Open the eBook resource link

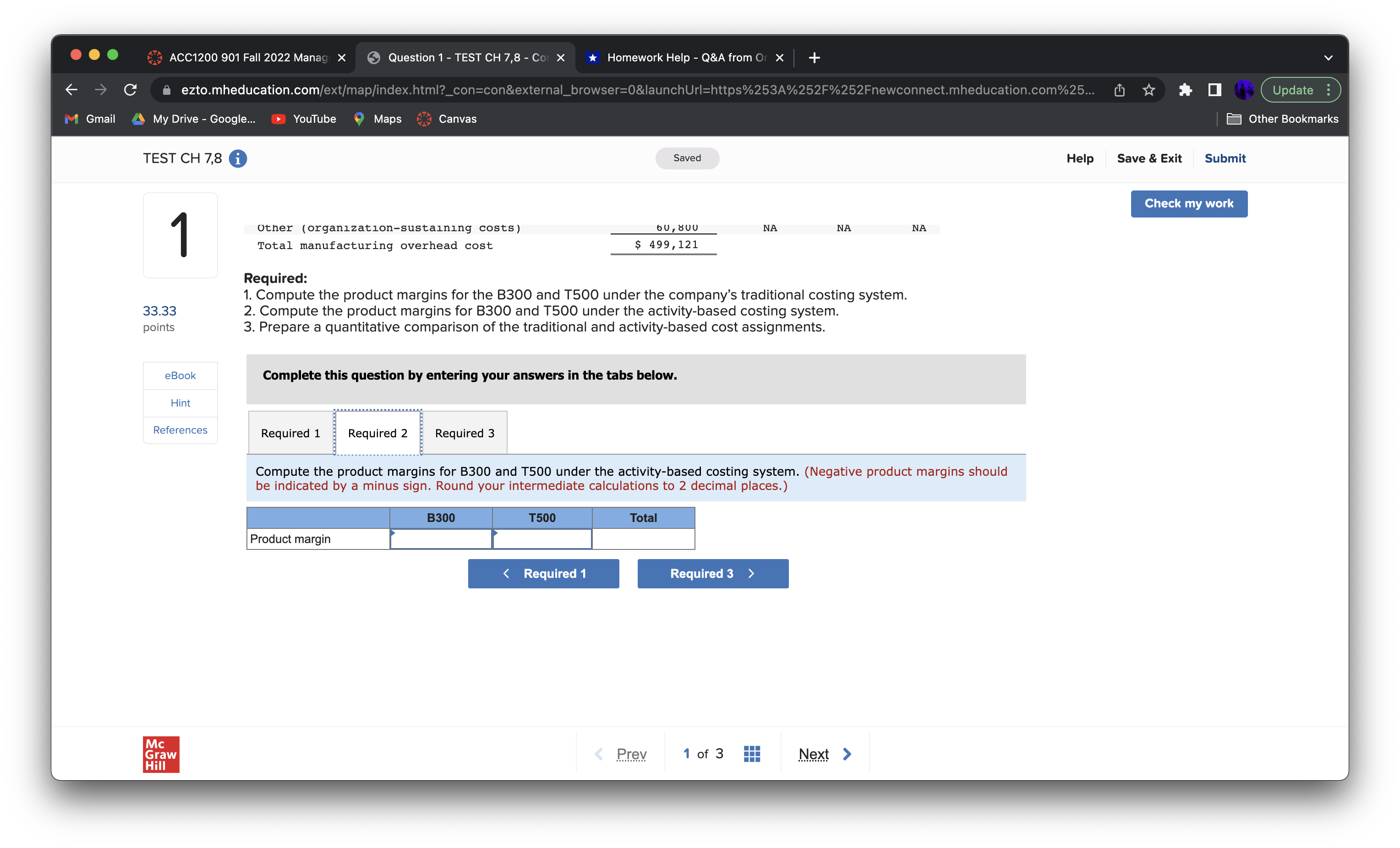pyautogui.click(x=180, y=375)
